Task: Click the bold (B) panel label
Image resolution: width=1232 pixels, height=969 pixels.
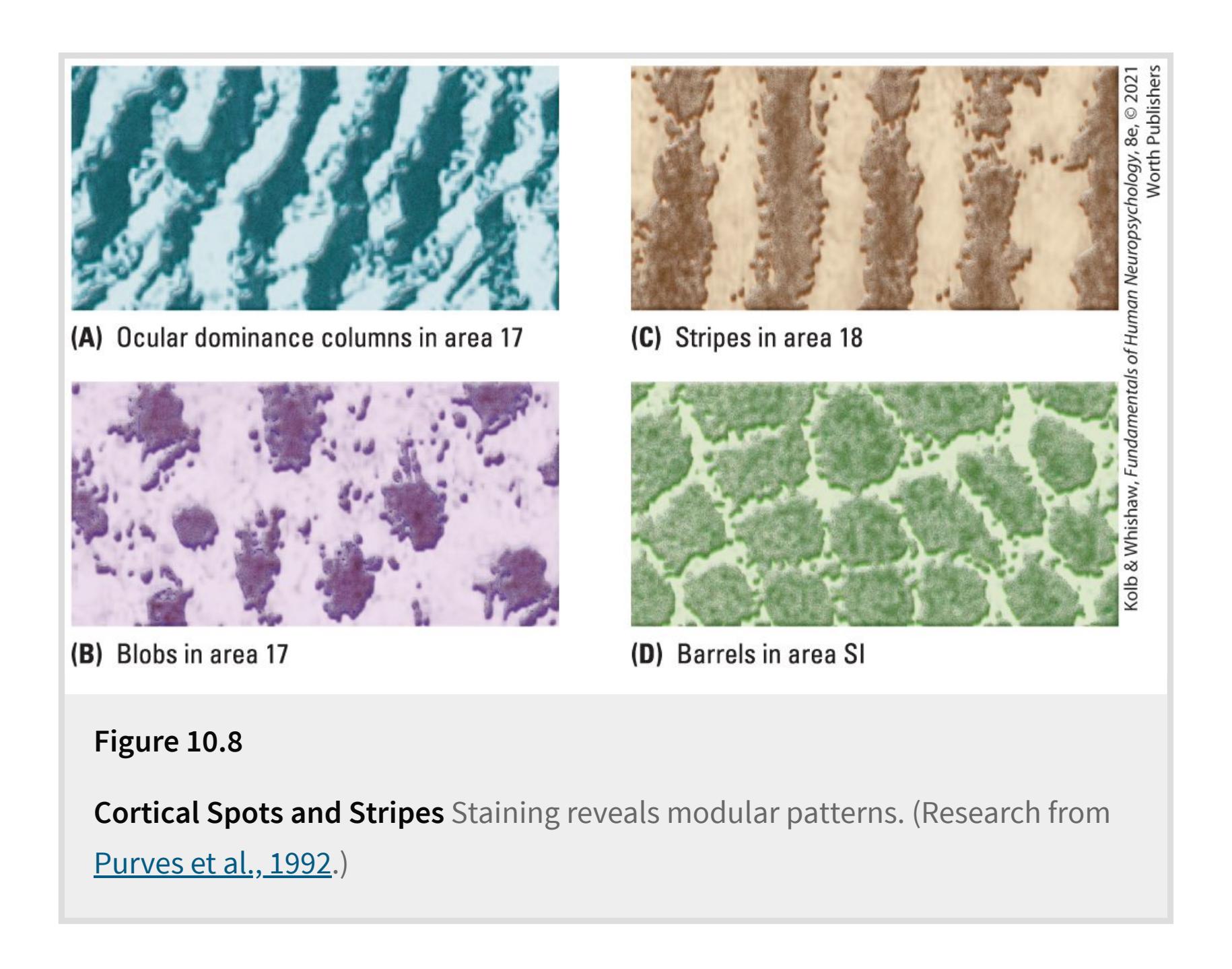Action: tap(86, 654)
